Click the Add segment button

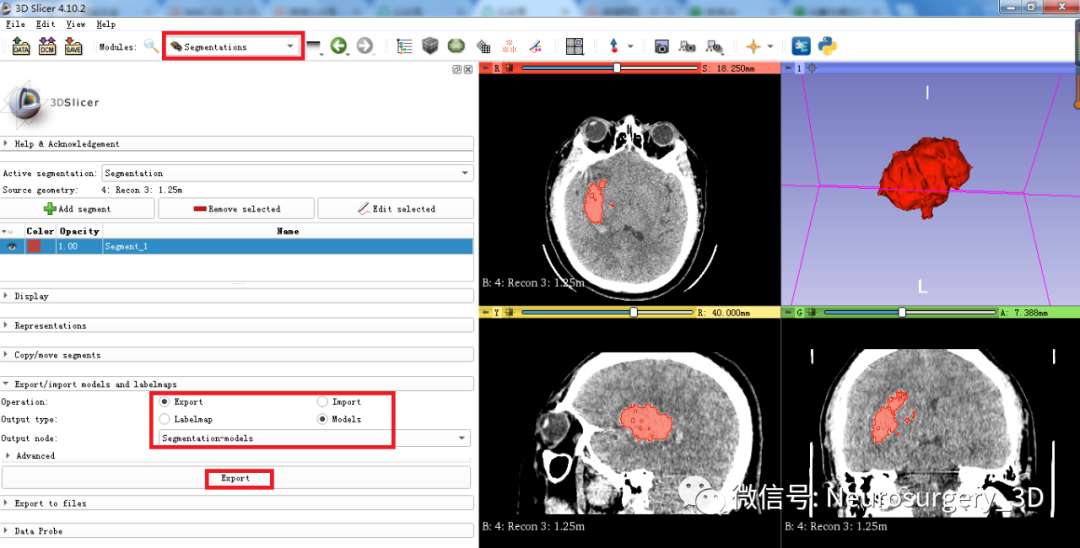(77, 209)
